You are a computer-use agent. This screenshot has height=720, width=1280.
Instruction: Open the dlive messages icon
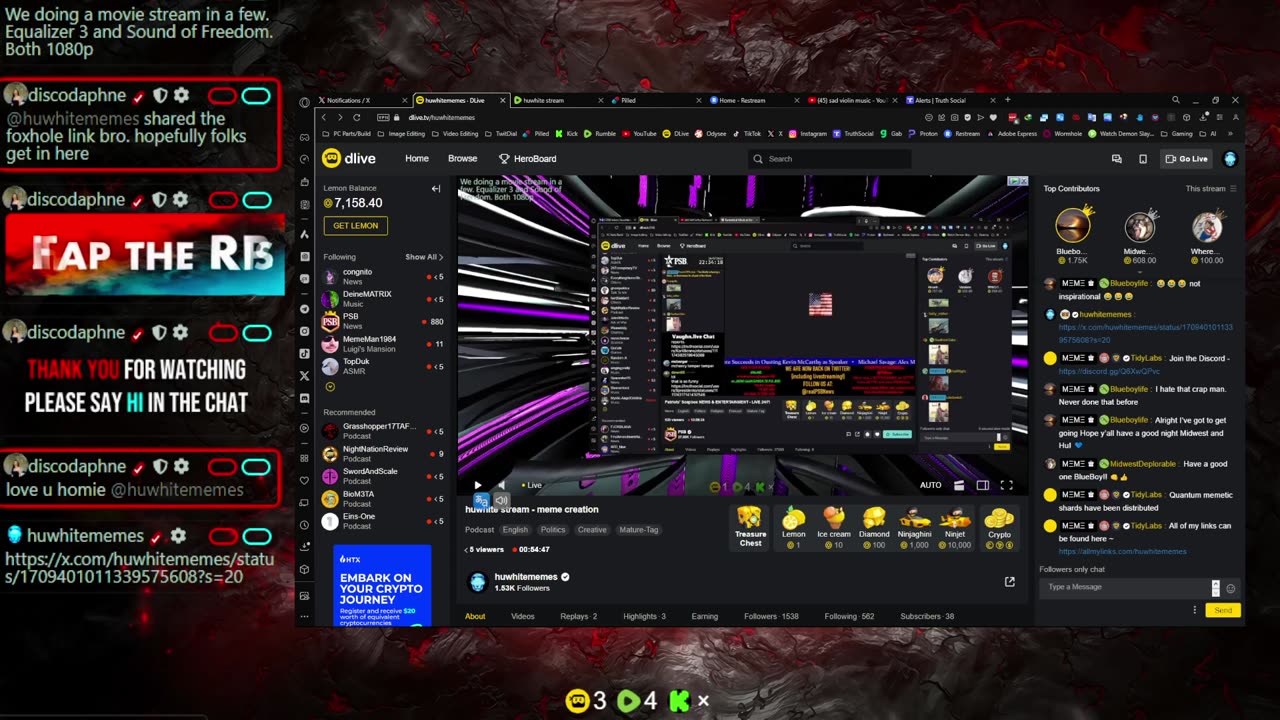[1117, 159]
